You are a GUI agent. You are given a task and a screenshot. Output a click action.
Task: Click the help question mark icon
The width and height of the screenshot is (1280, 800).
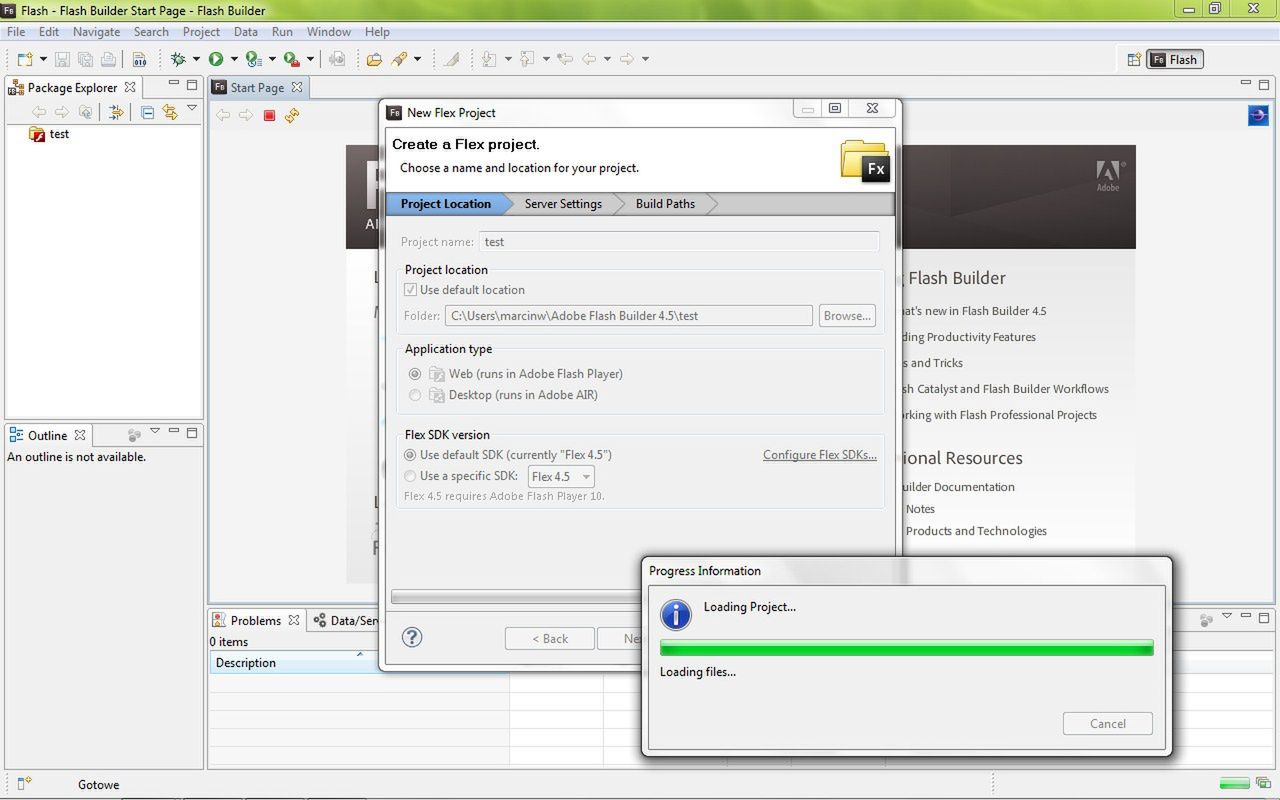pos(412,637)
